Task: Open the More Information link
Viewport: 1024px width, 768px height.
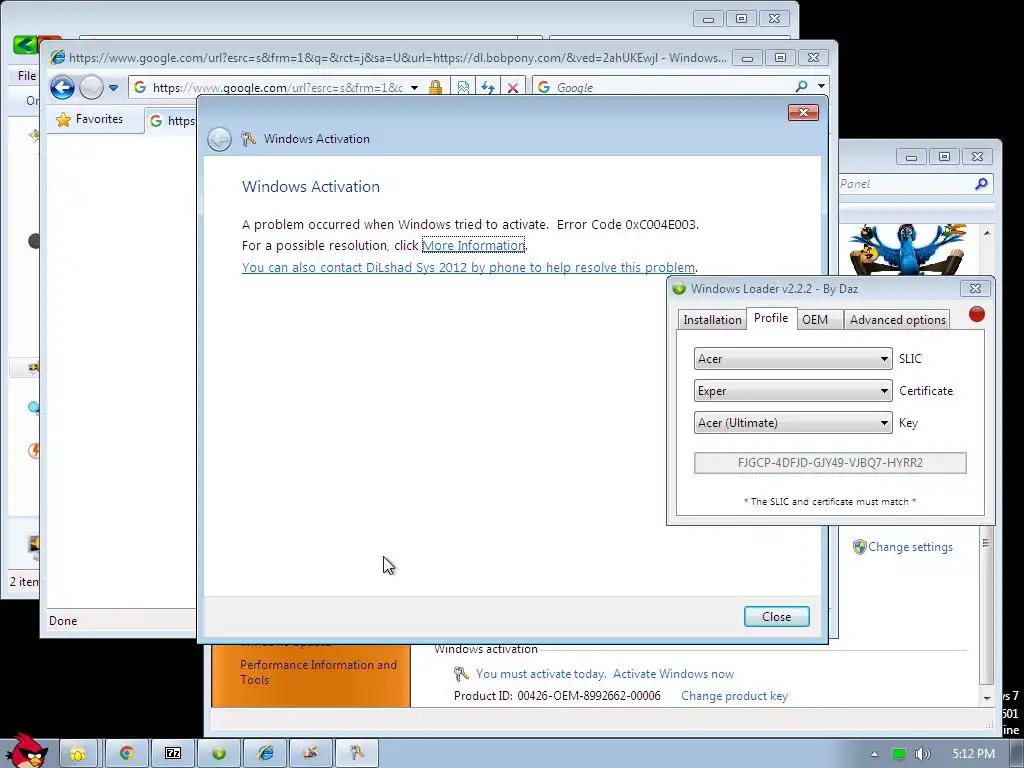Action: coord(473,246)
